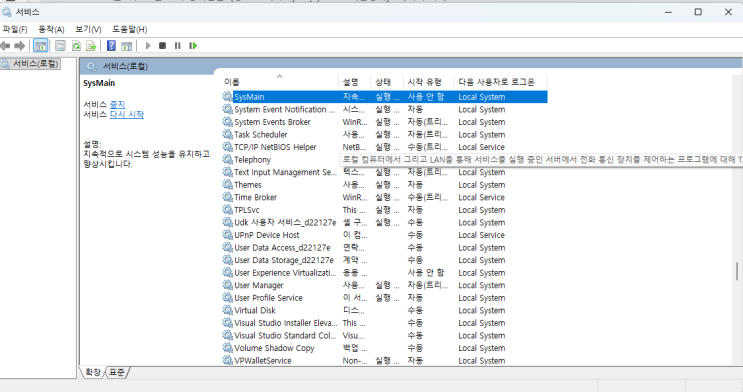Viewport: 743px width, 392px height.
Task: Click the Refresh toolbar icon
Action: (x=76, y=46)
